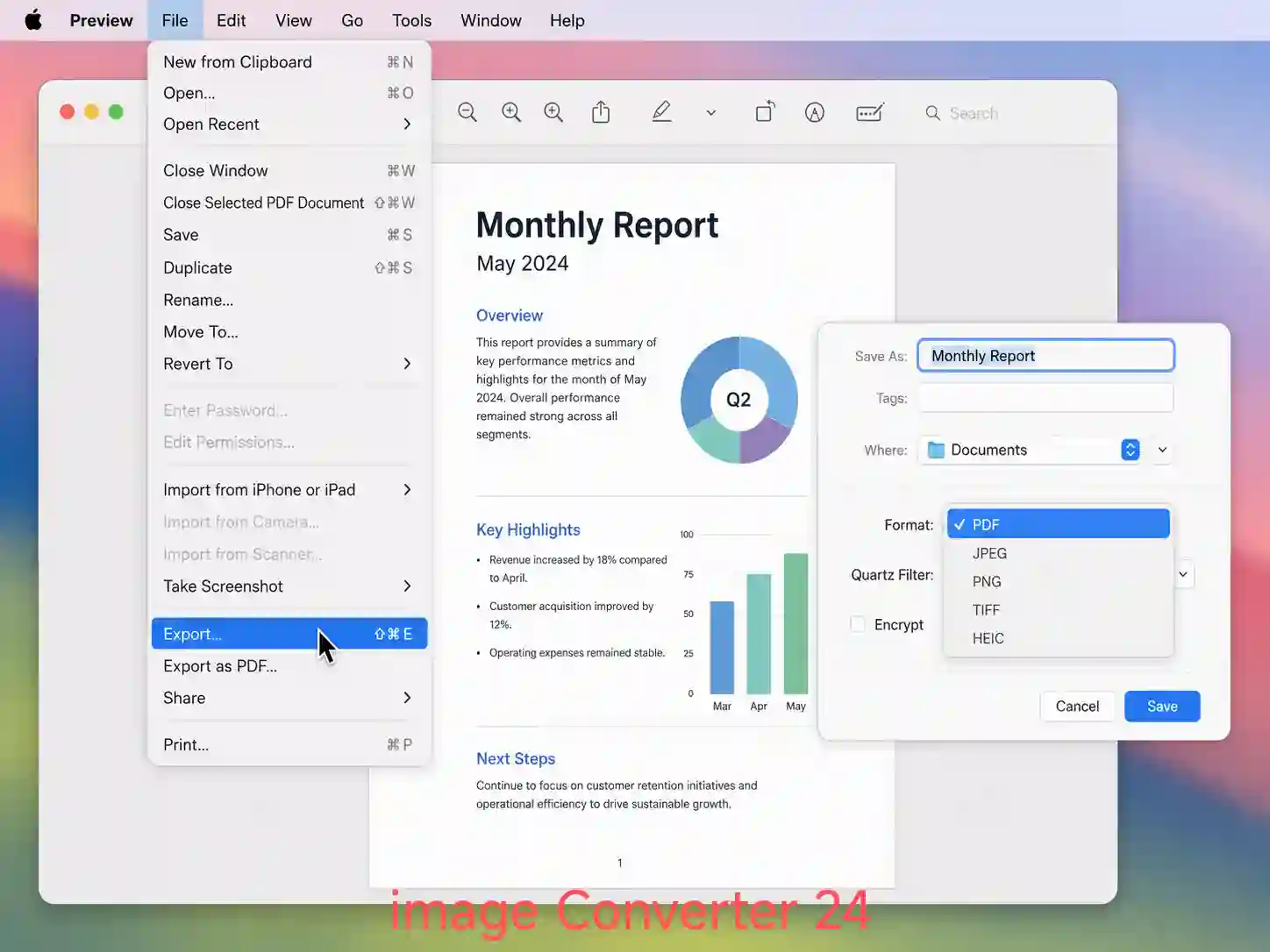The image size is (1270, 952).
Task: Choose Close Selected PDF Document
Action: [289, 202]
